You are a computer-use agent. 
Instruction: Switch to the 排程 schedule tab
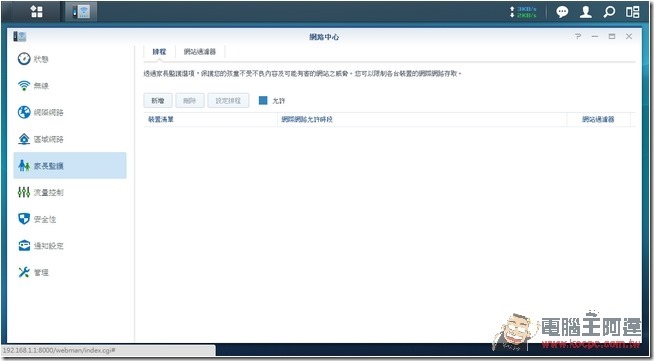coord(159,52)
